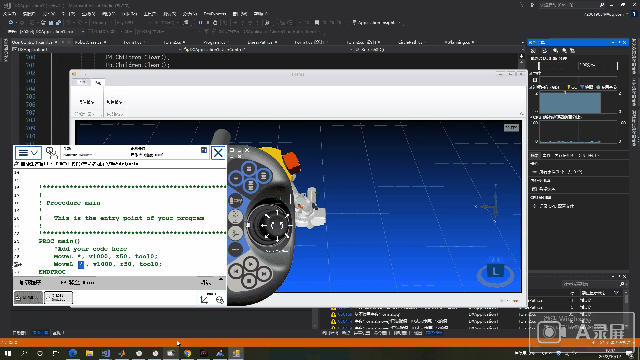
Task: Click the view cube in 3D viewport
Action: (495, 272)
